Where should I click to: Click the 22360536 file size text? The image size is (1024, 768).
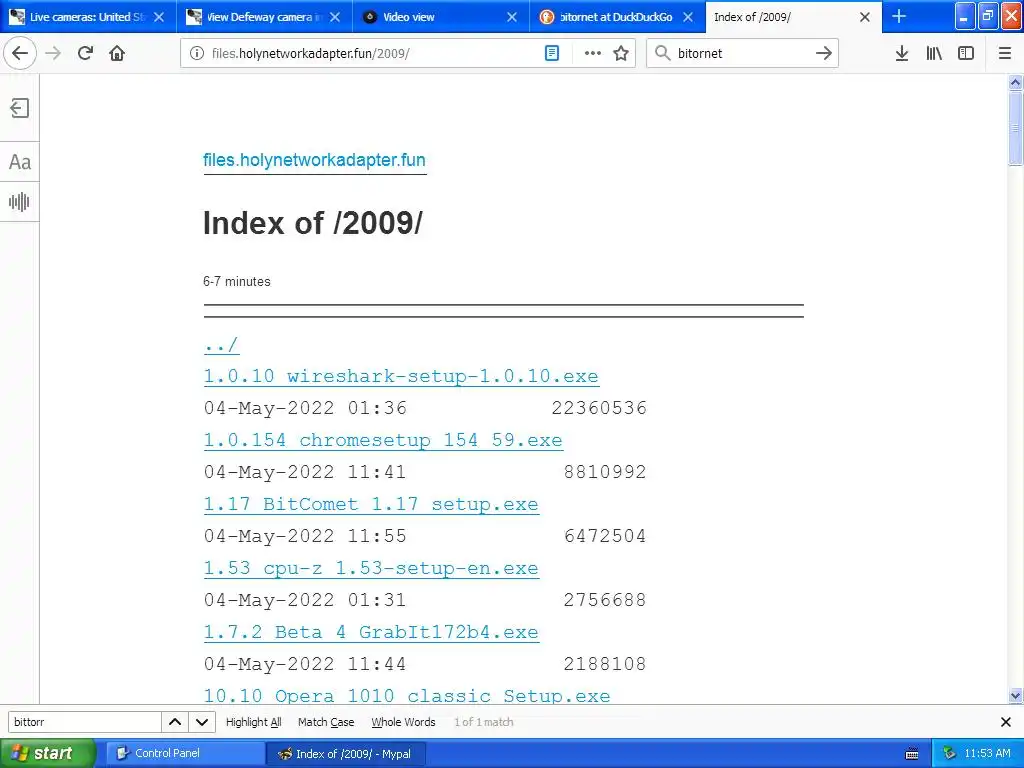click(599, 408)
